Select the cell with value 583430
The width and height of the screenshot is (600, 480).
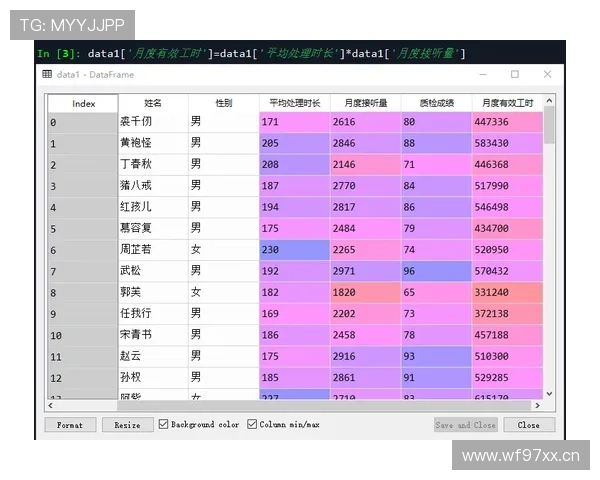point(507,144)
